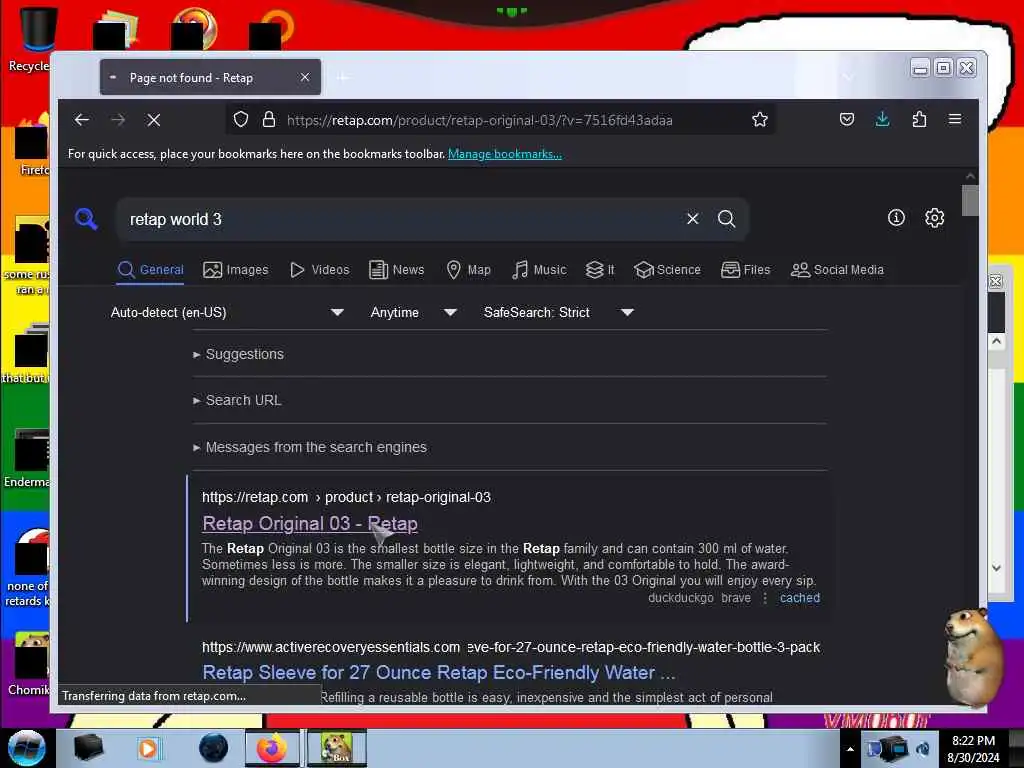This screenshot has width=1024, height=768.
Task: Bookmark this page with the star
Action: click(760, 120)
